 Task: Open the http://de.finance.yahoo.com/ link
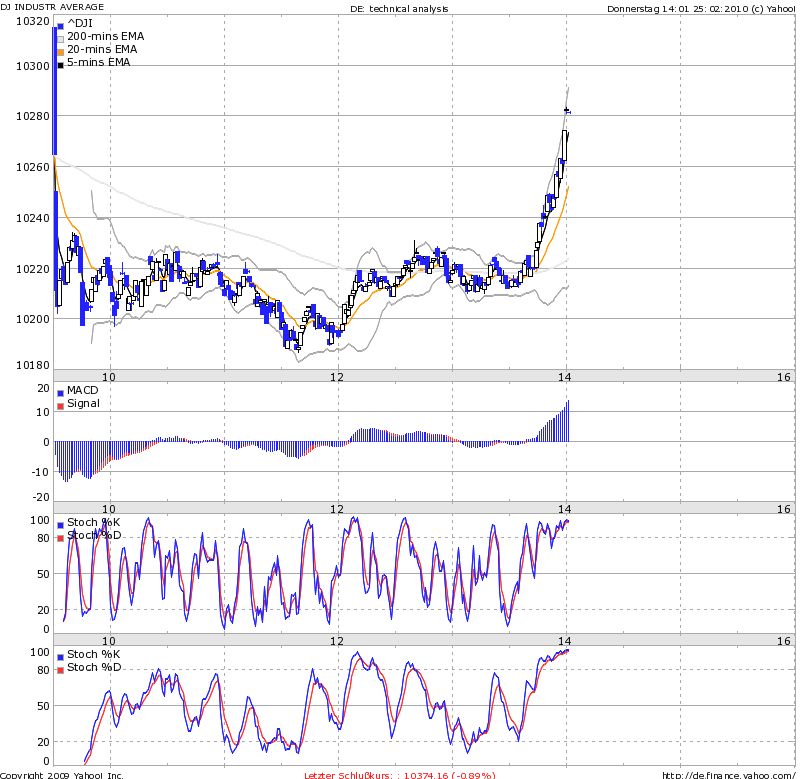[x=731, y=775]
